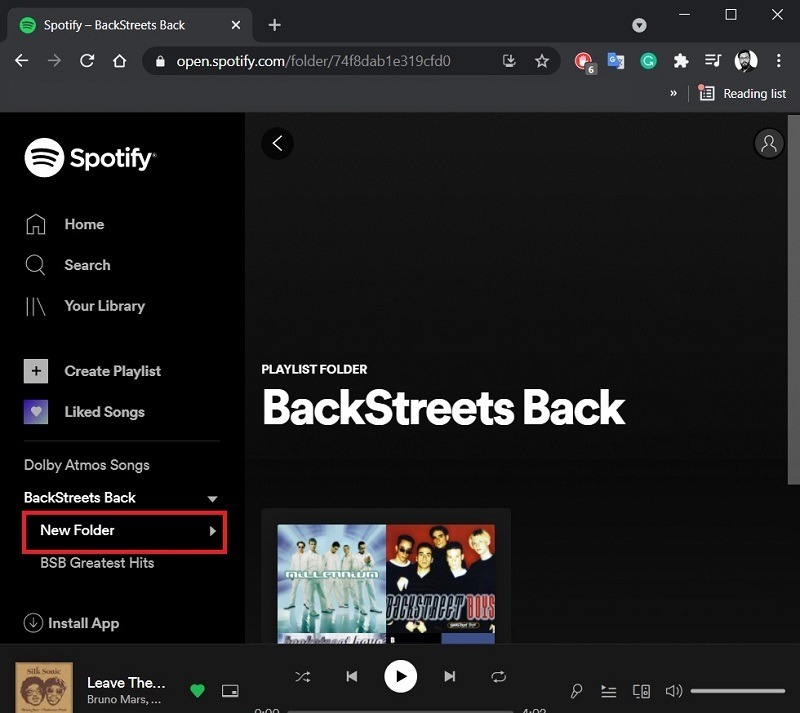800x713 pixels.
Task: Switch to the Spotify browser tab
Action: point(120,24)
